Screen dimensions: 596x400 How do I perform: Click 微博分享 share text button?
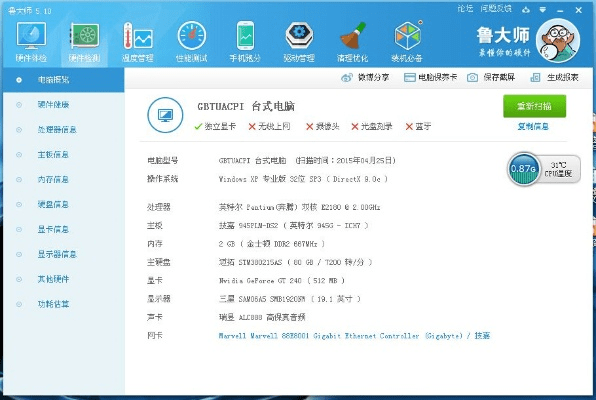click(x=373, y=78)
